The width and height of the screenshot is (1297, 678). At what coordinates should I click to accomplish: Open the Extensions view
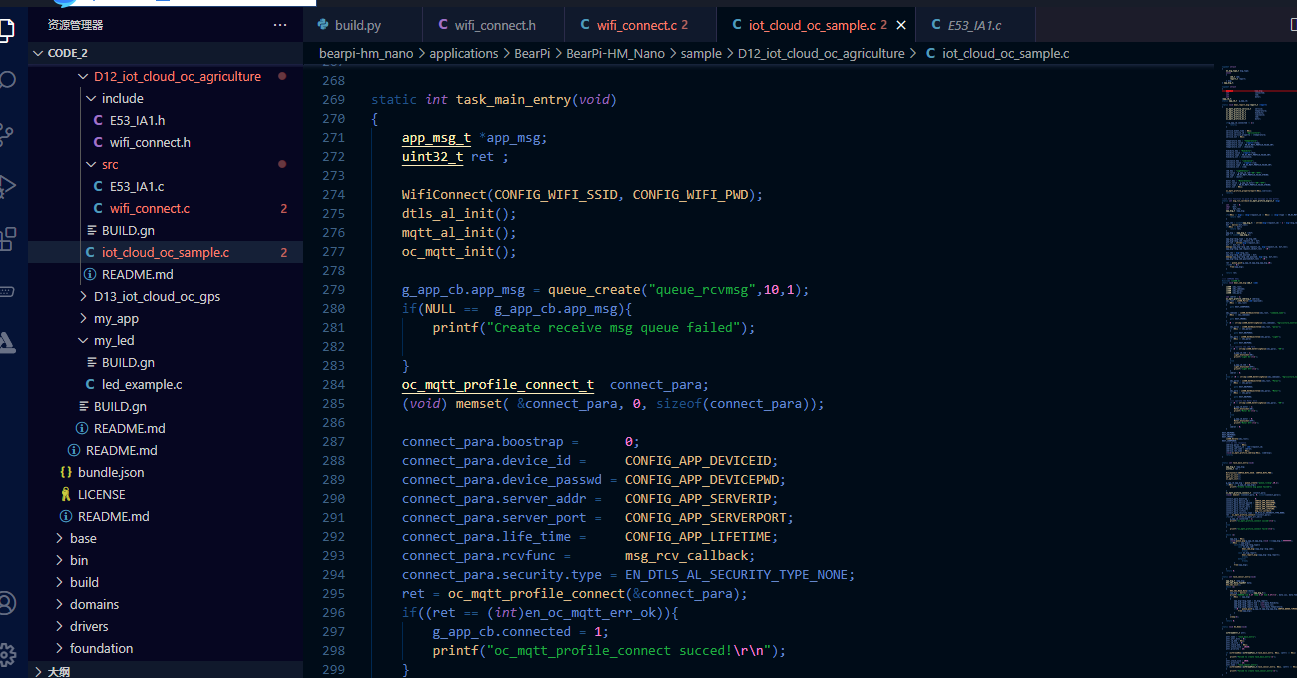point(5,239)
